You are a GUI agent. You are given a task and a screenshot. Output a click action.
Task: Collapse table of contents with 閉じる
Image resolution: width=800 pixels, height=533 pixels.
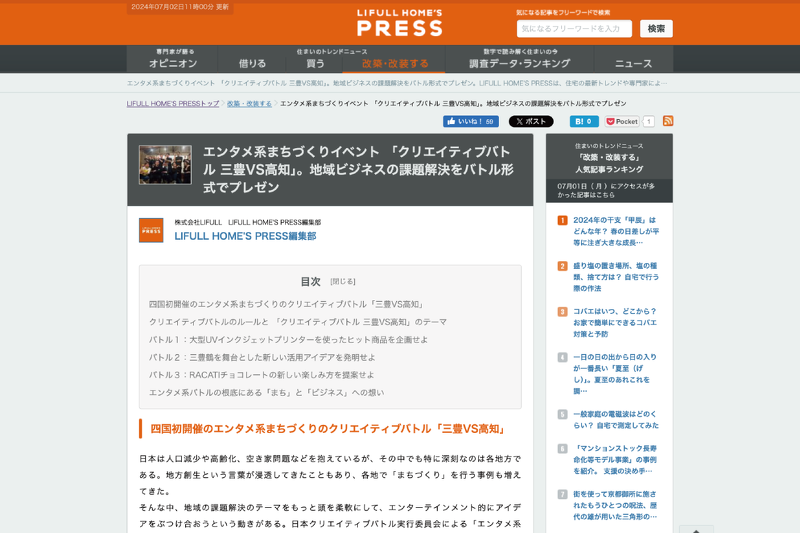point(343,282)
